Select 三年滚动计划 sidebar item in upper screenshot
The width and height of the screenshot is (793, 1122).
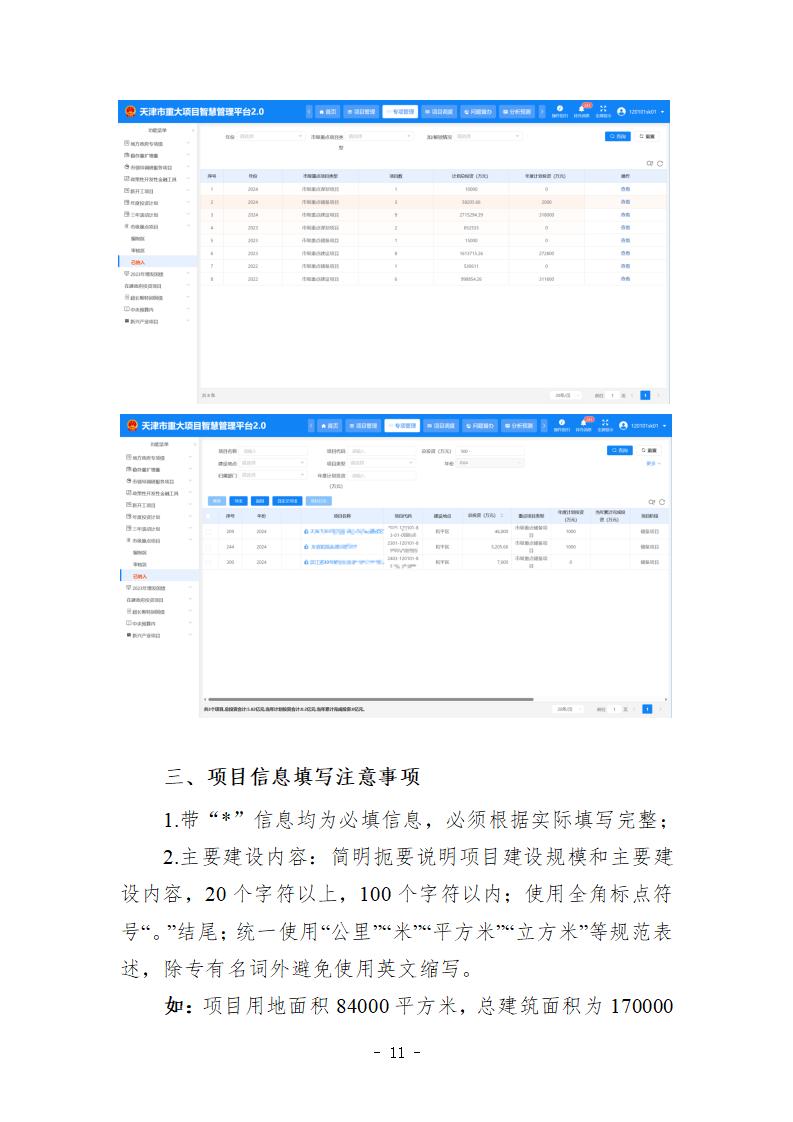(144, 215)
